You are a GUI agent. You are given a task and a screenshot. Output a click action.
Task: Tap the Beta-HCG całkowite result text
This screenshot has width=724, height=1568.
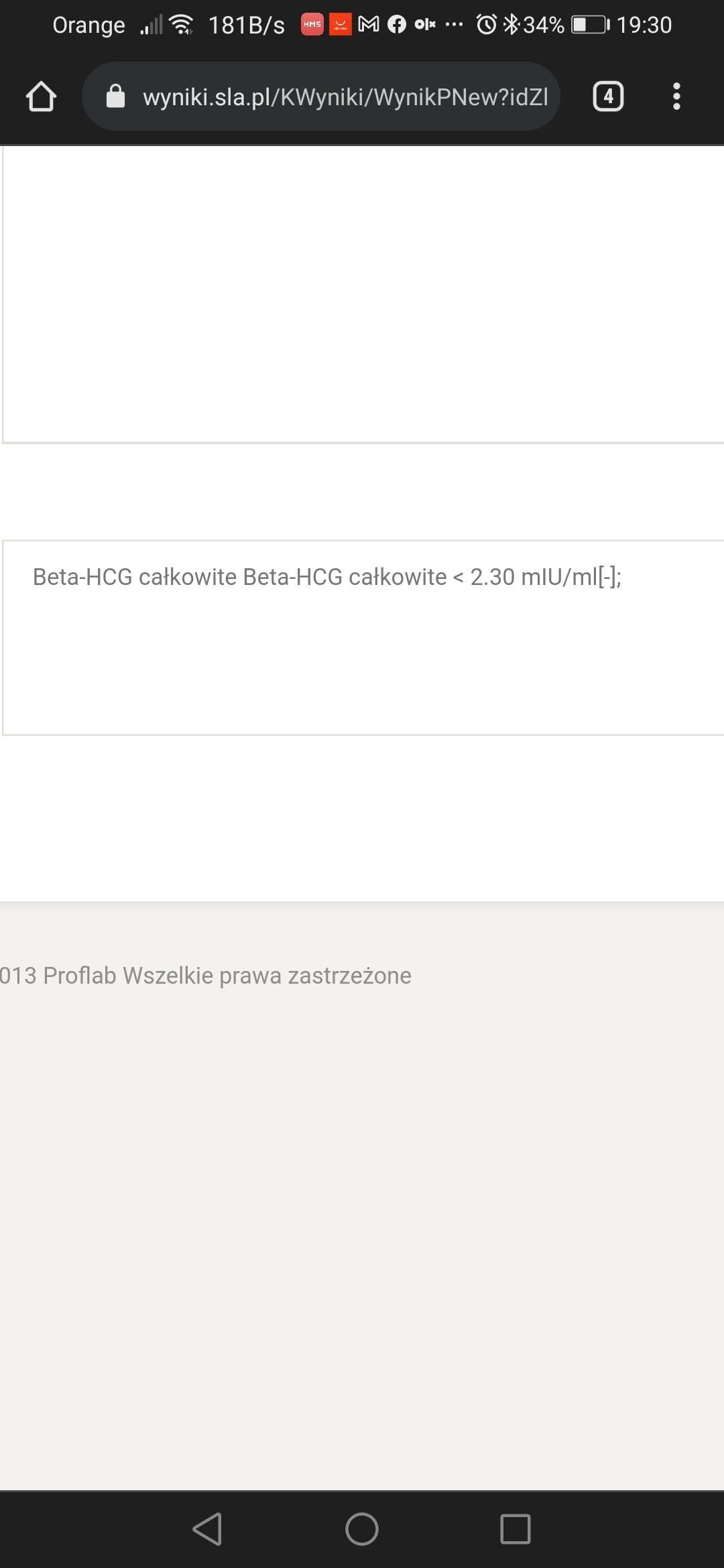pos(327,577)
